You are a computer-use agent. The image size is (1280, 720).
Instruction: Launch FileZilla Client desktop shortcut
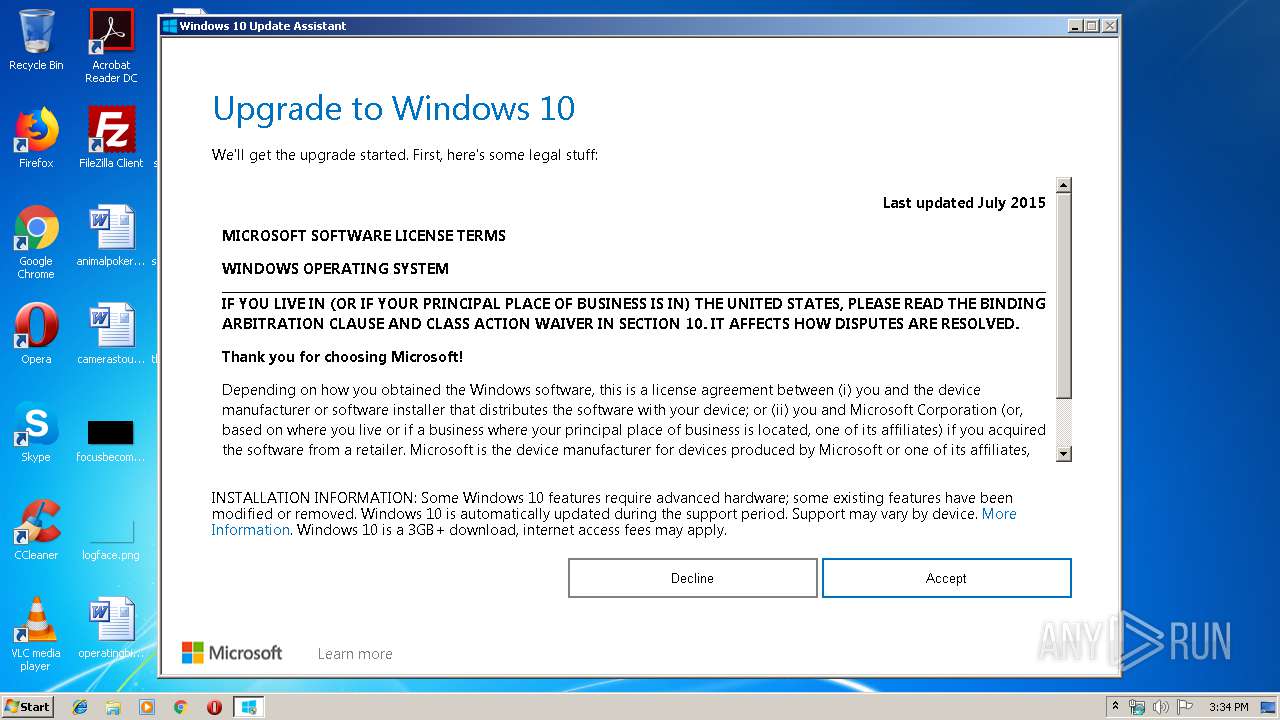111,138
